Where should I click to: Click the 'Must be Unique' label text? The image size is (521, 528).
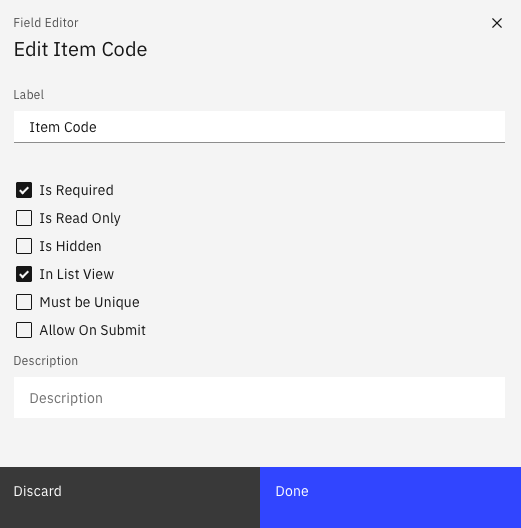pos(90,302)
